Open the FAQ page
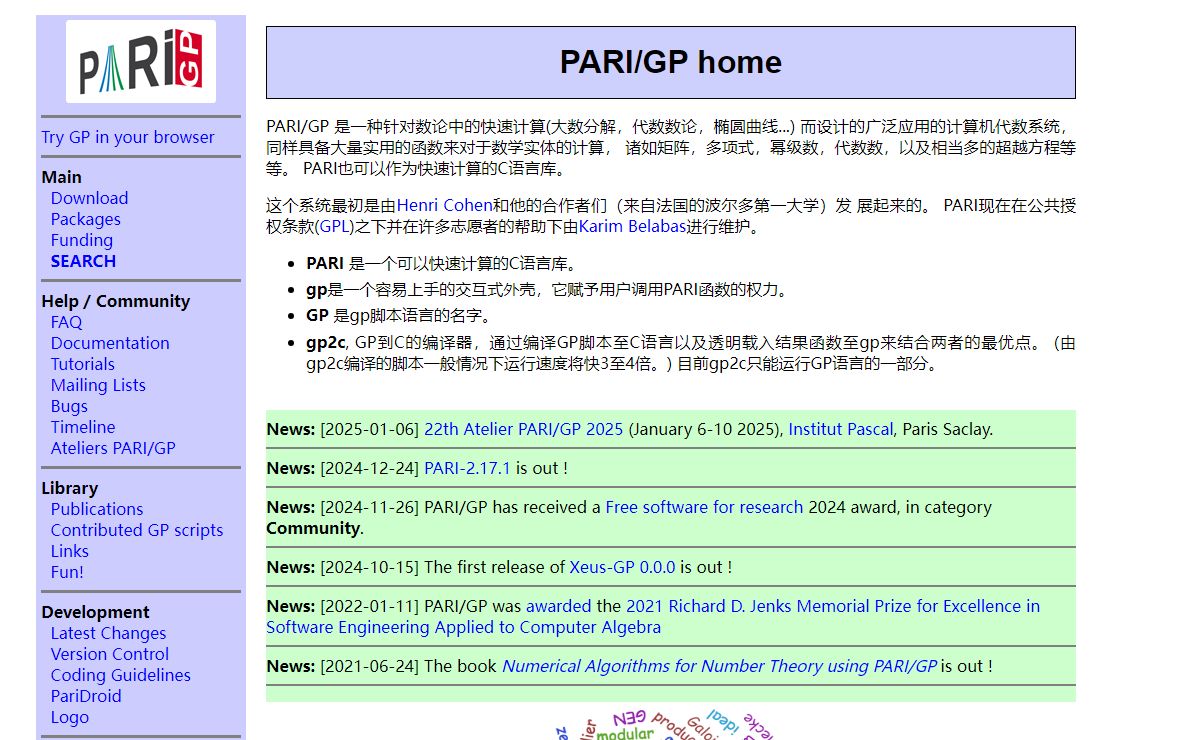The height and width of the screenshot is (740, 1200). tap(66, 322)
